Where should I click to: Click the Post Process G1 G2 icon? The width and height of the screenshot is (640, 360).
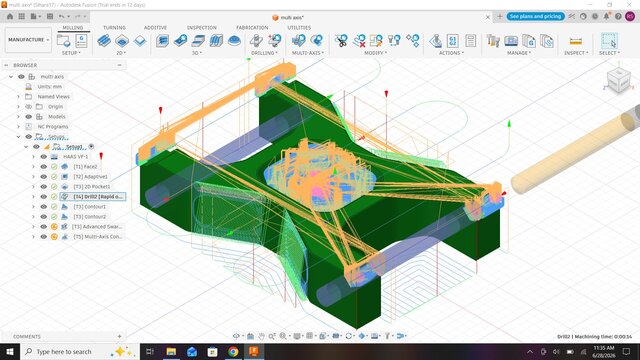tap(453, 40)
